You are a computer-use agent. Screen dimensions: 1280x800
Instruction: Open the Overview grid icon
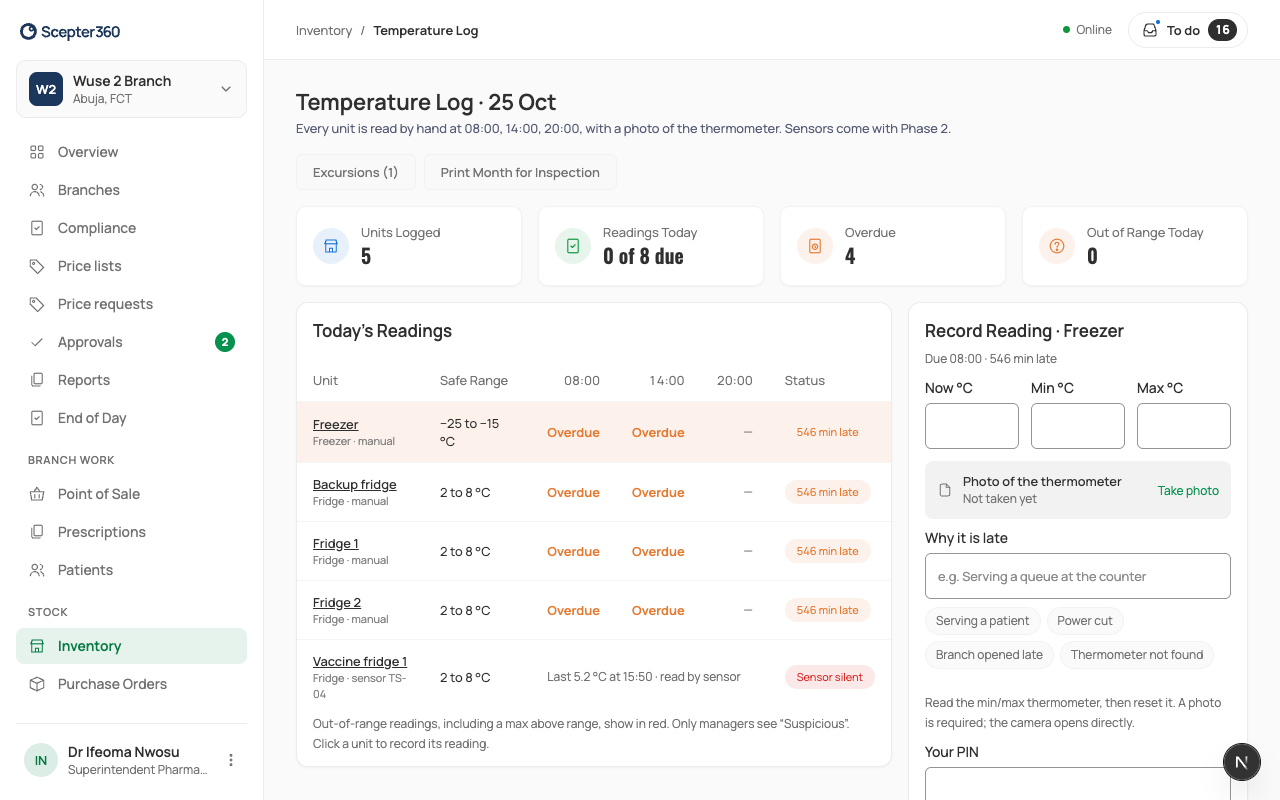37,152
